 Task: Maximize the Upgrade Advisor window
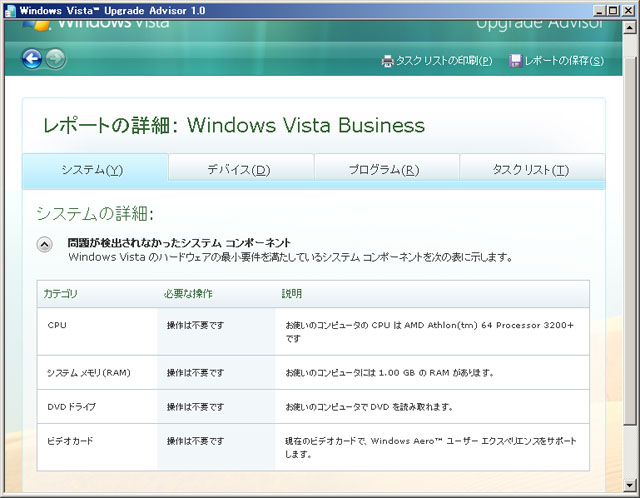point(613,11)
